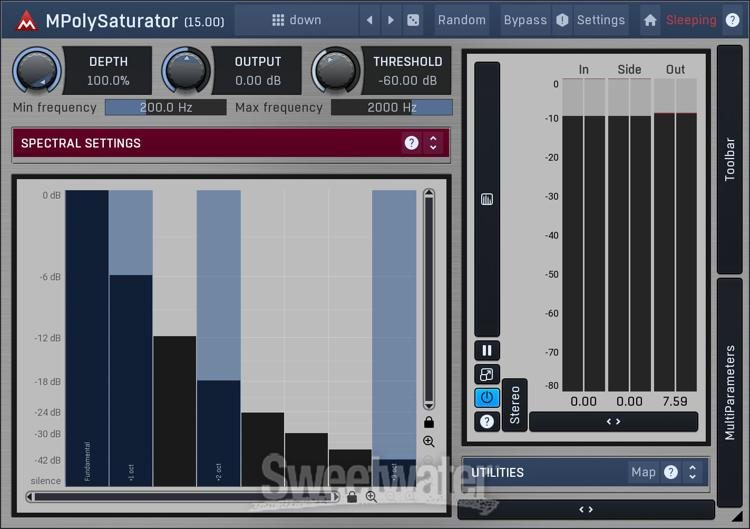Click the popup meters window icon
This screenshot has height=529, width=750.
[x=487, y=374]
